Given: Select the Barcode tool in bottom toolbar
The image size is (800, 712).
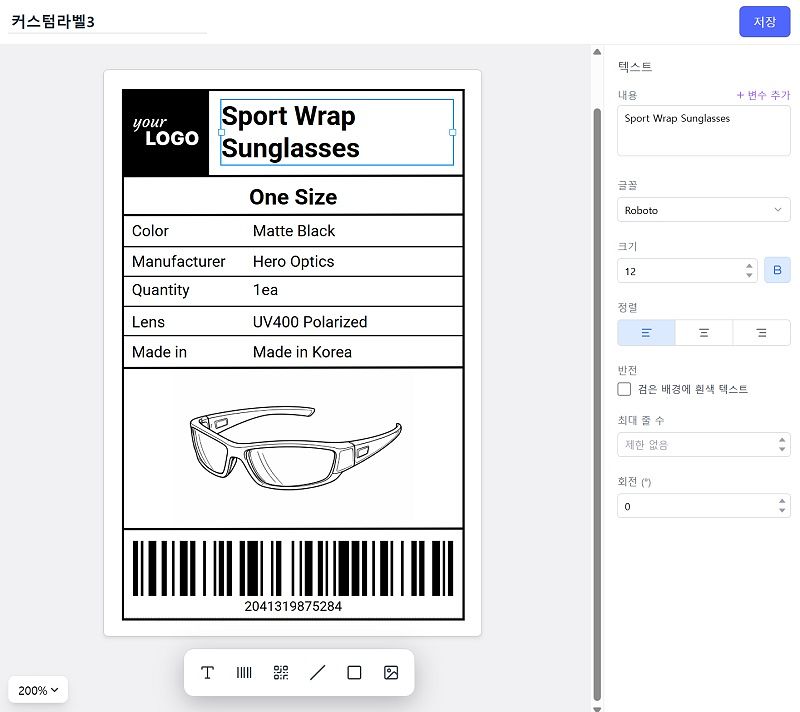Looking at the screenshot, I should click(244, 673).
